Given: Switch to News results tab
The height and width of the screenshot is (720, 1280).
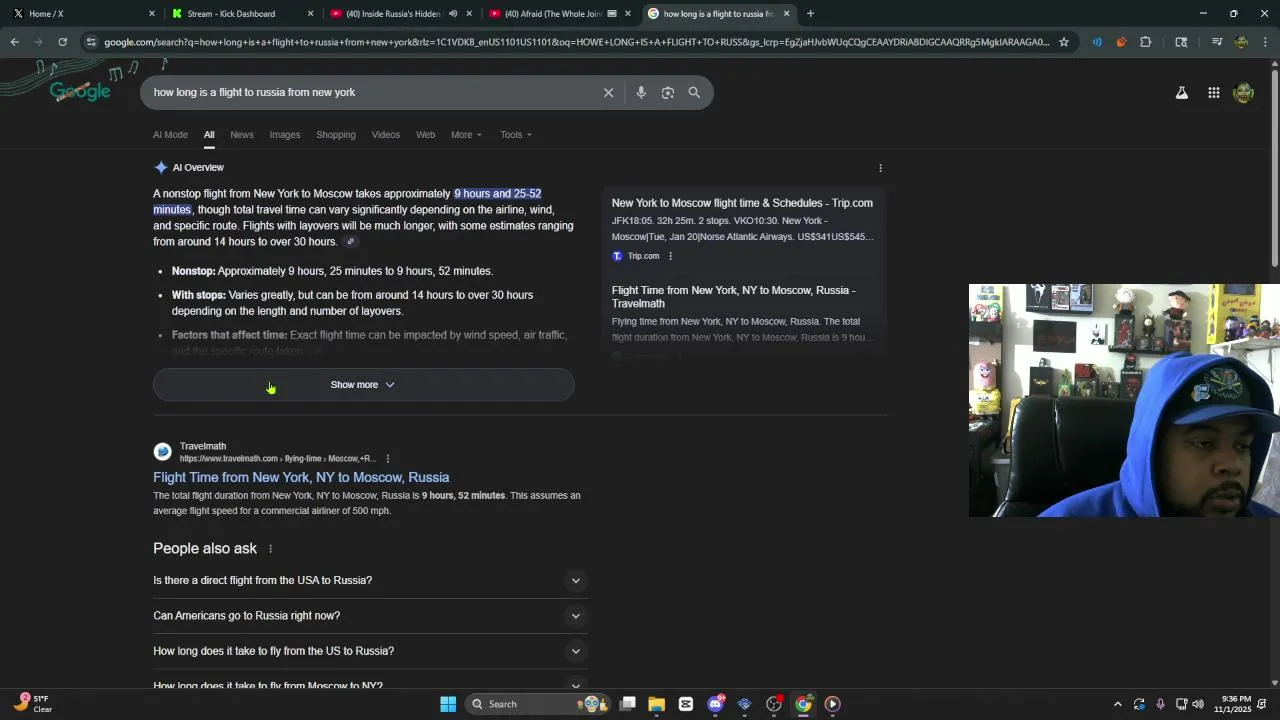Looking at the screenshot, I should [x=242, y=135].
